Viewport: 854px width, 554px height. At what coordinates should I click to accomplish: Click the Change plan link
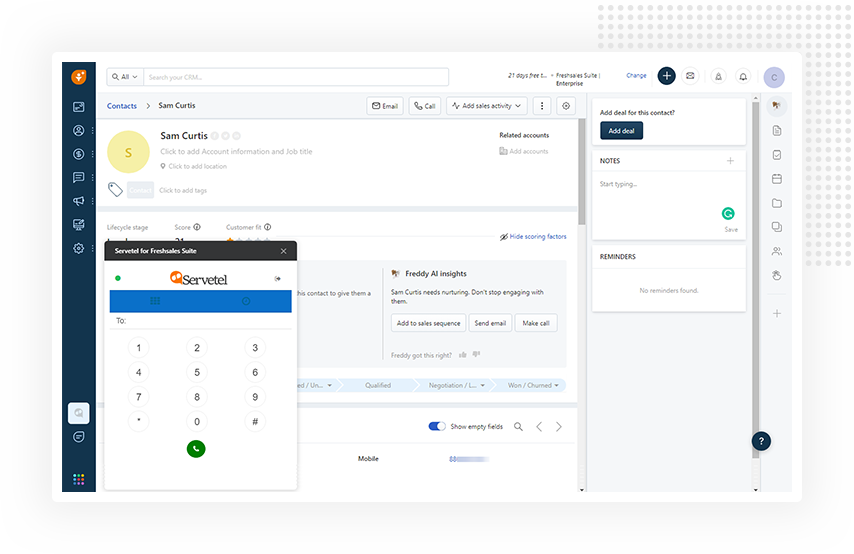tap(636, 75)
